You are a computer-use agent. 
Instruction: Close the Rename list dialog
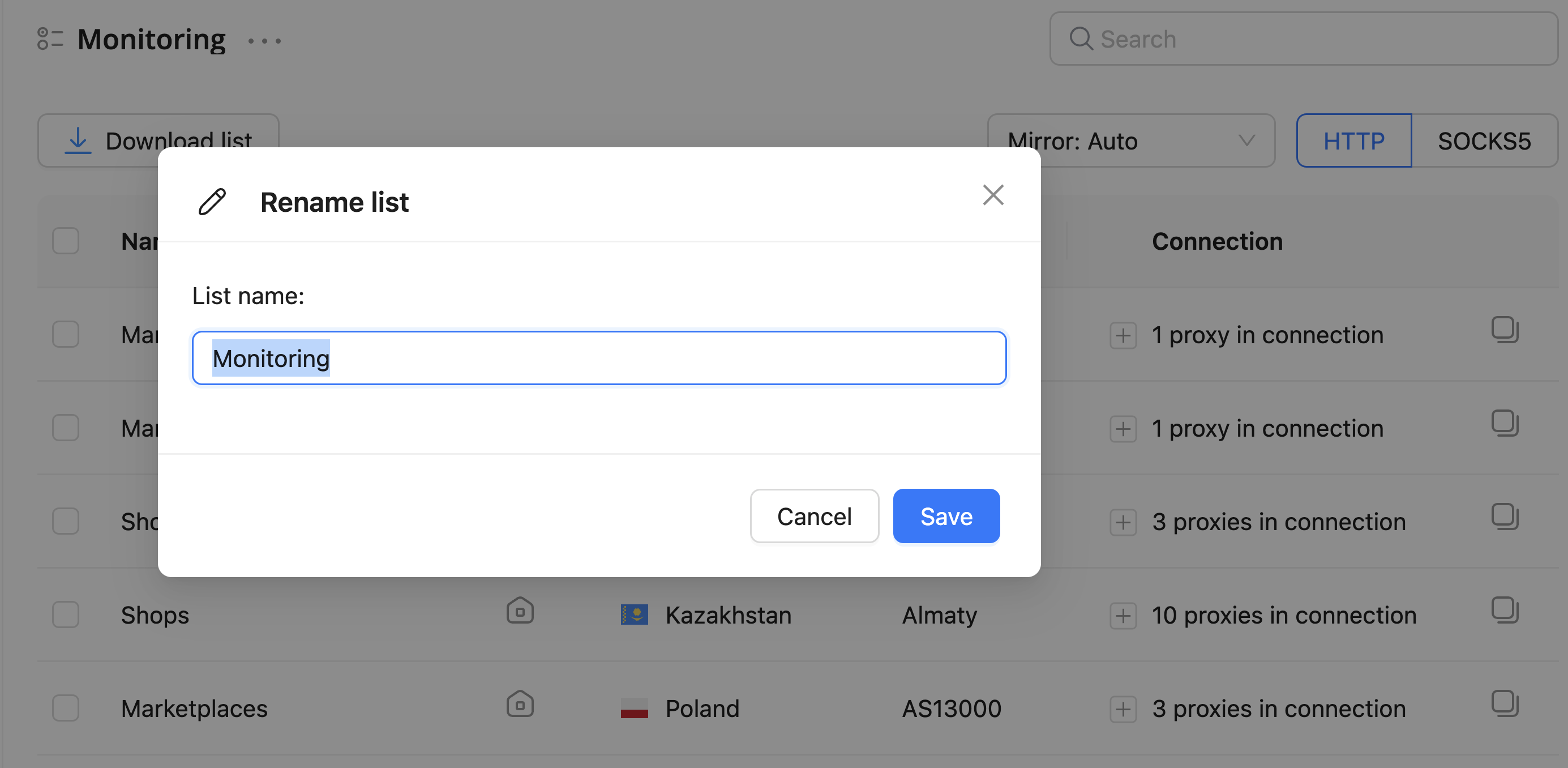tap(993, 195)
